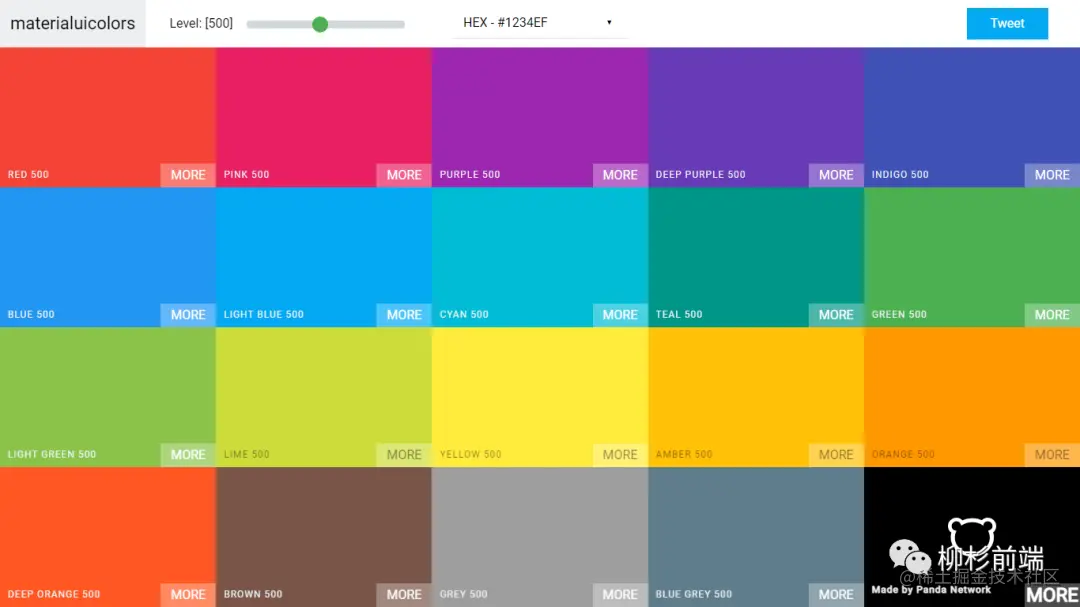The height and width of the screenshot is (607, 1080).
Task: Click MORE on Light Blue 500
Action: 404,315
